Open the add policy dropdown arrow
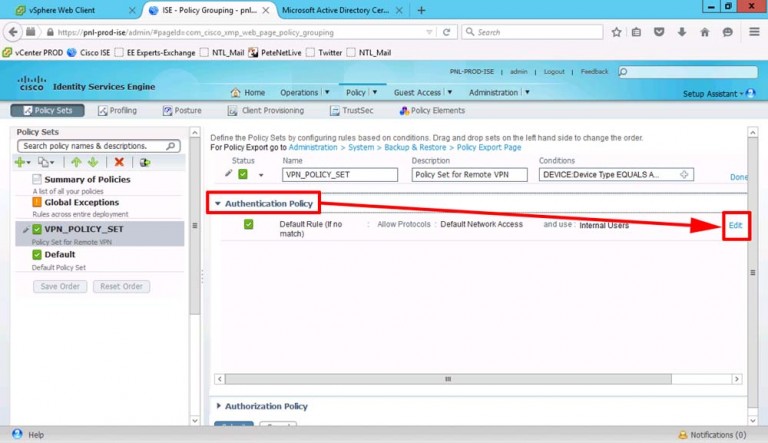This screenshot has height=443, width=768. [x=28, y=163]
